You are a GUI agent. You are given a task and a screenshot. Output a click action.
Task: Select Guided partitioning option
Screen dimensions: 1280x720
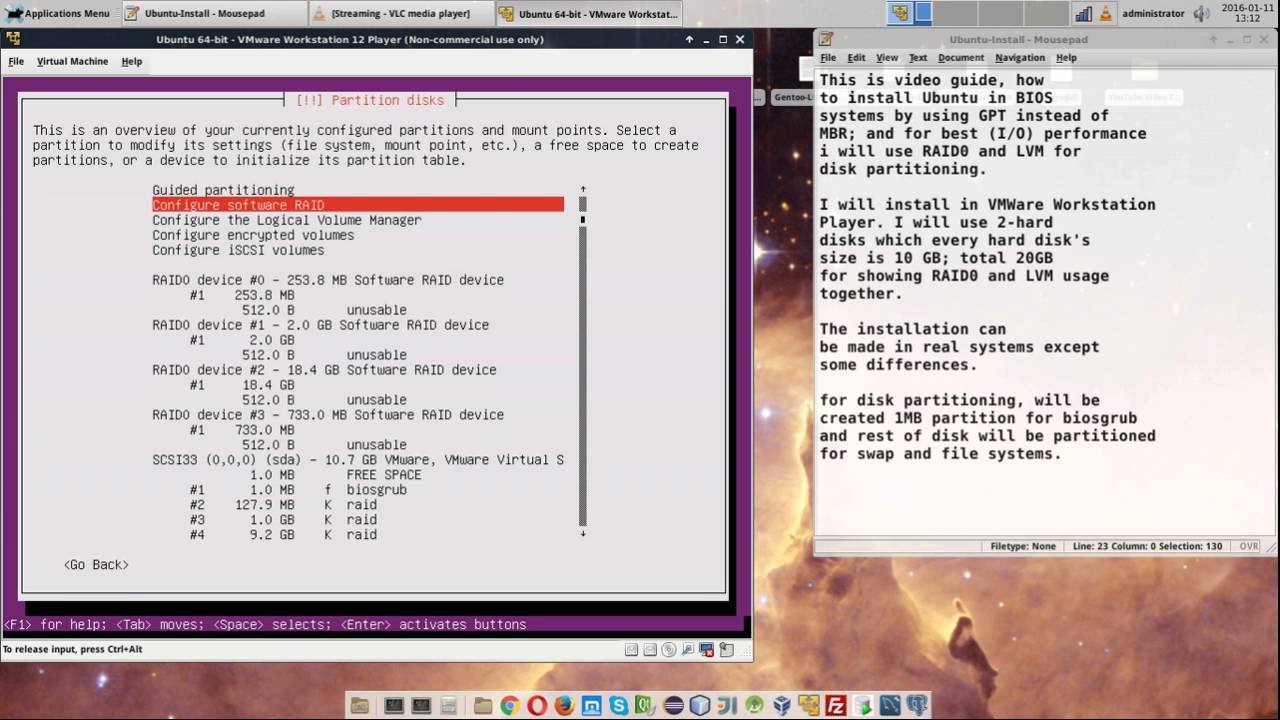(x=223, y=190)
